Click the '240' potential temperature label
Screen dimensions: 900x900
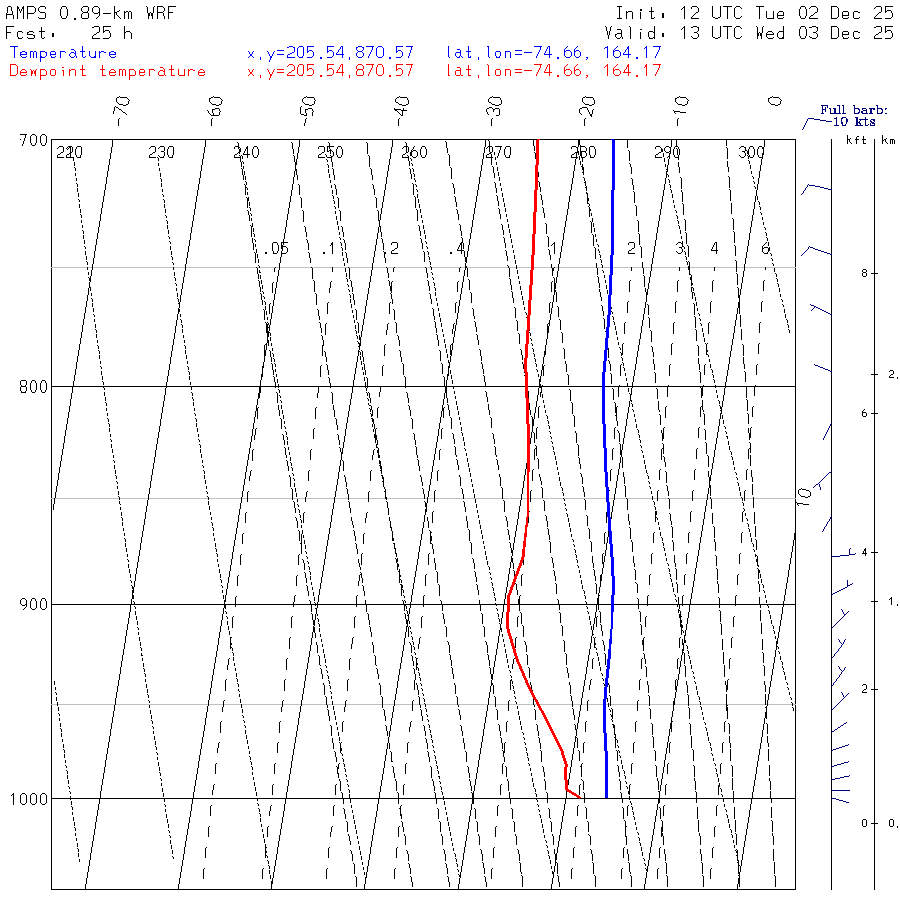click(x=246, y=153)
